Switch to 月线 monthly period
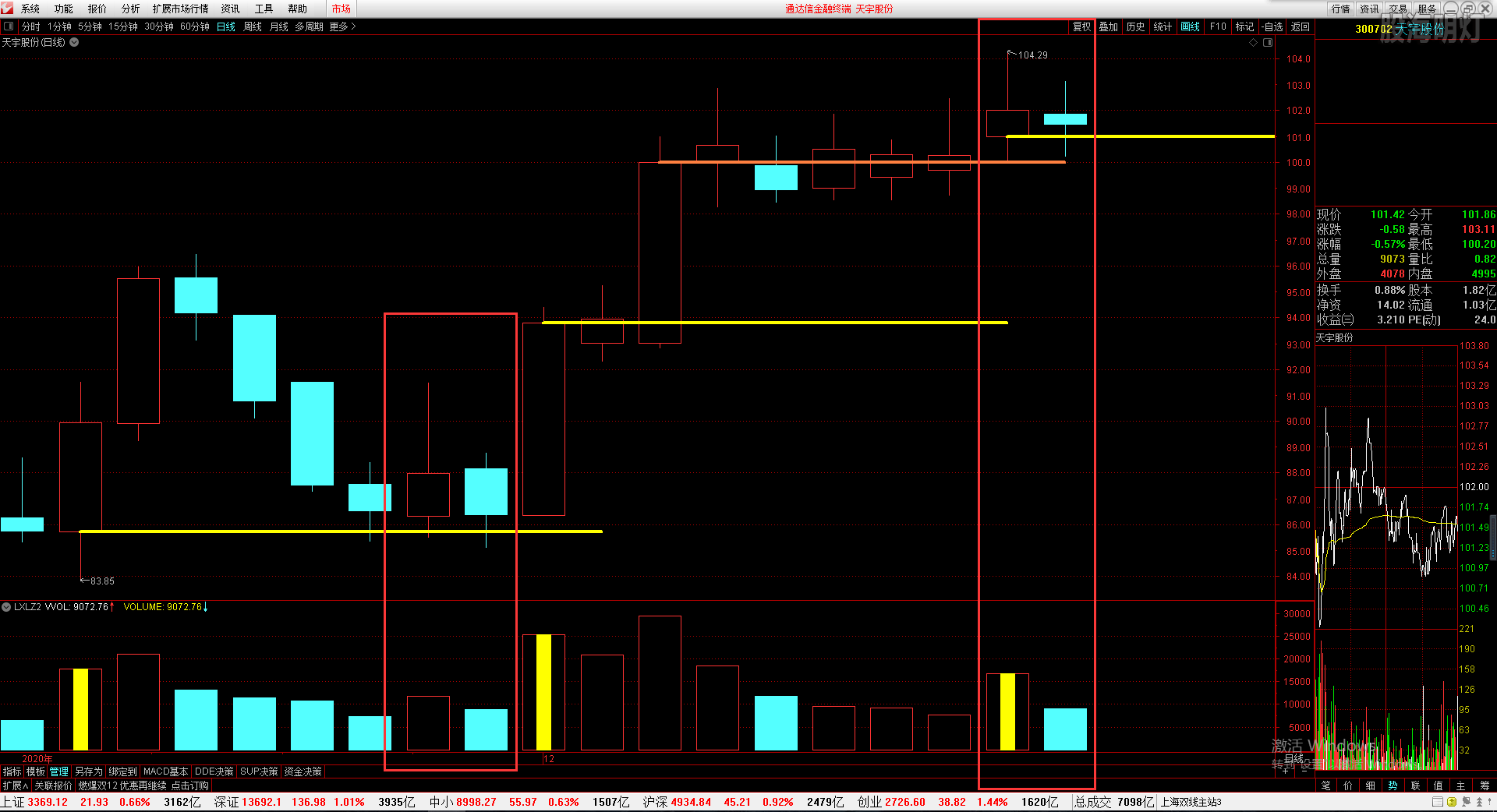 (x=279, y=26)
